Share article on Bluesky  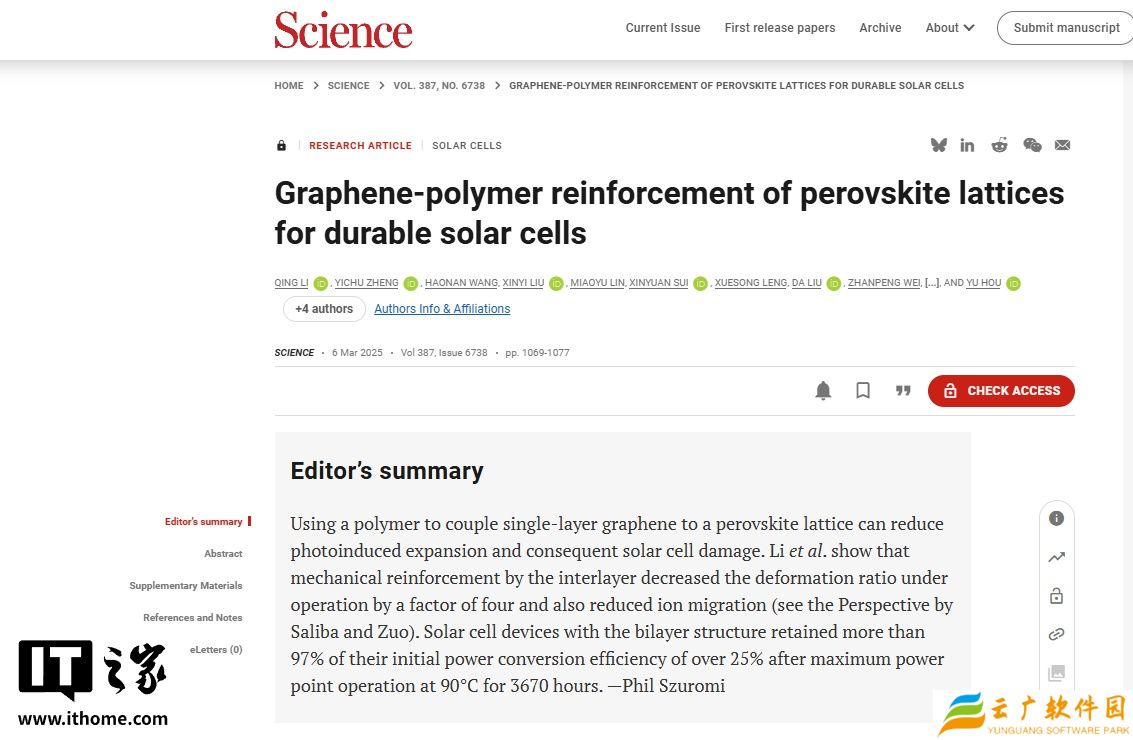(938, 145)
